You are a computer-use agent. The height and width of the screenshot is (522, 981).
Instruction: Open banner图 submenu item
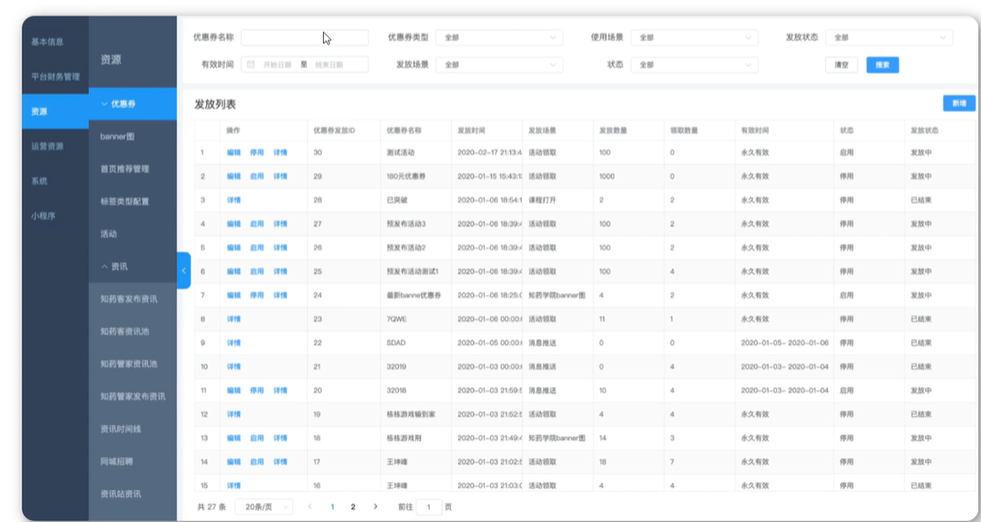[133, 136]
